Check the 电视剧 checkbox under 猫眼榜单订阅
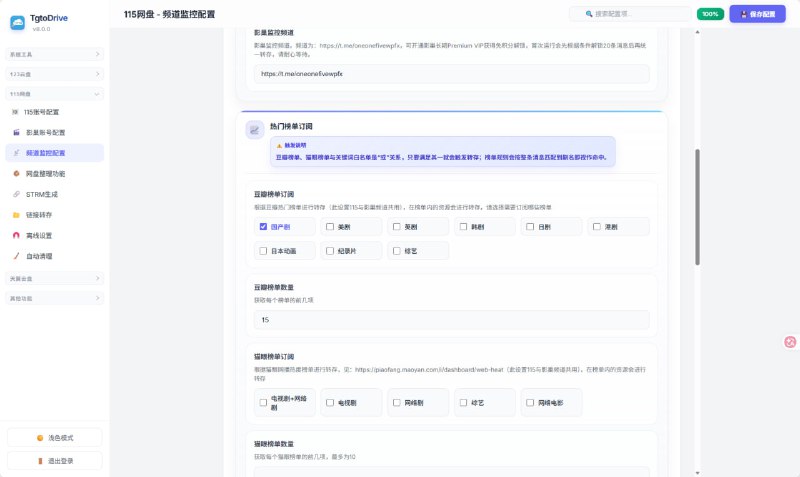Screen dimensions: 800x477 click(330, 403)
